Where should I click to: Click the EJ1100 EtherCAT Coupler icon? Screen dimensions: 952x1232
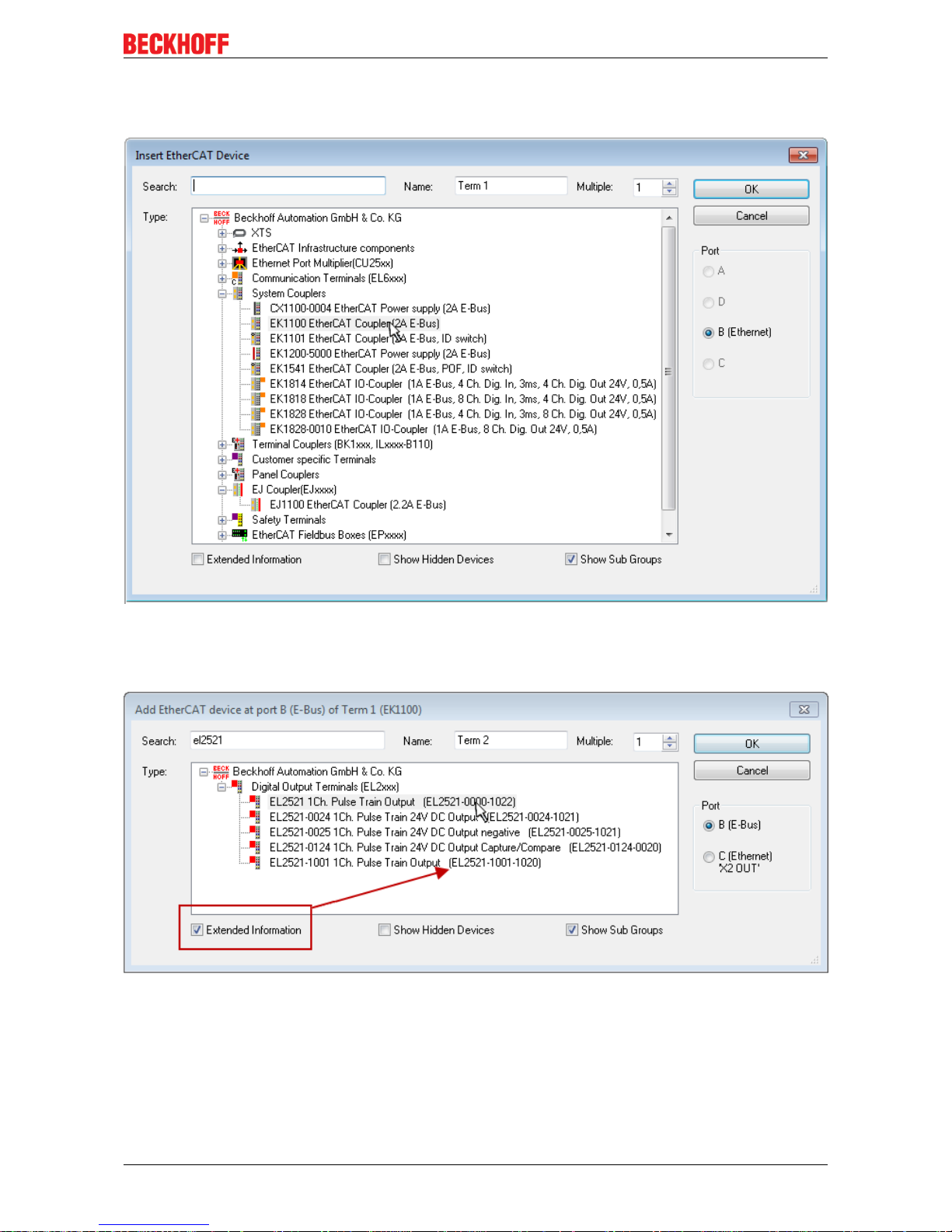[x=256, y=505]
